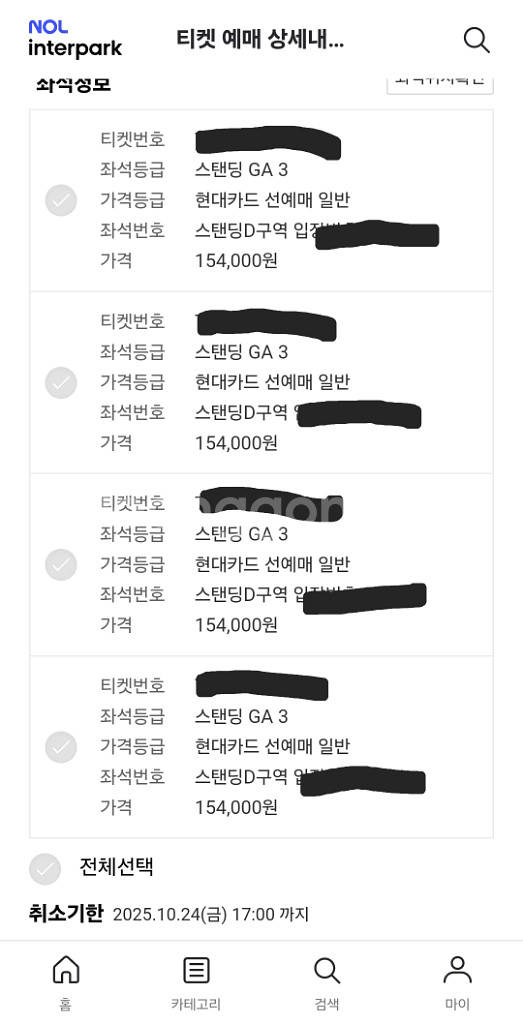Open the 카테고리 category list icon
Image resolution: width=523 pixels, height=1024 pixels.
(x=196, y=970)
